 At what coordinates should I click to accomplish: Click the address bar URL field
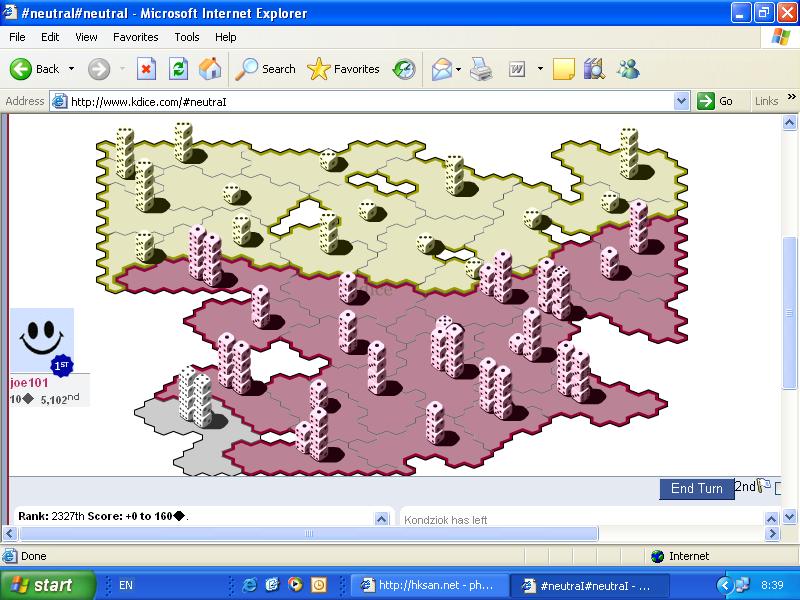tap(371, 102)
